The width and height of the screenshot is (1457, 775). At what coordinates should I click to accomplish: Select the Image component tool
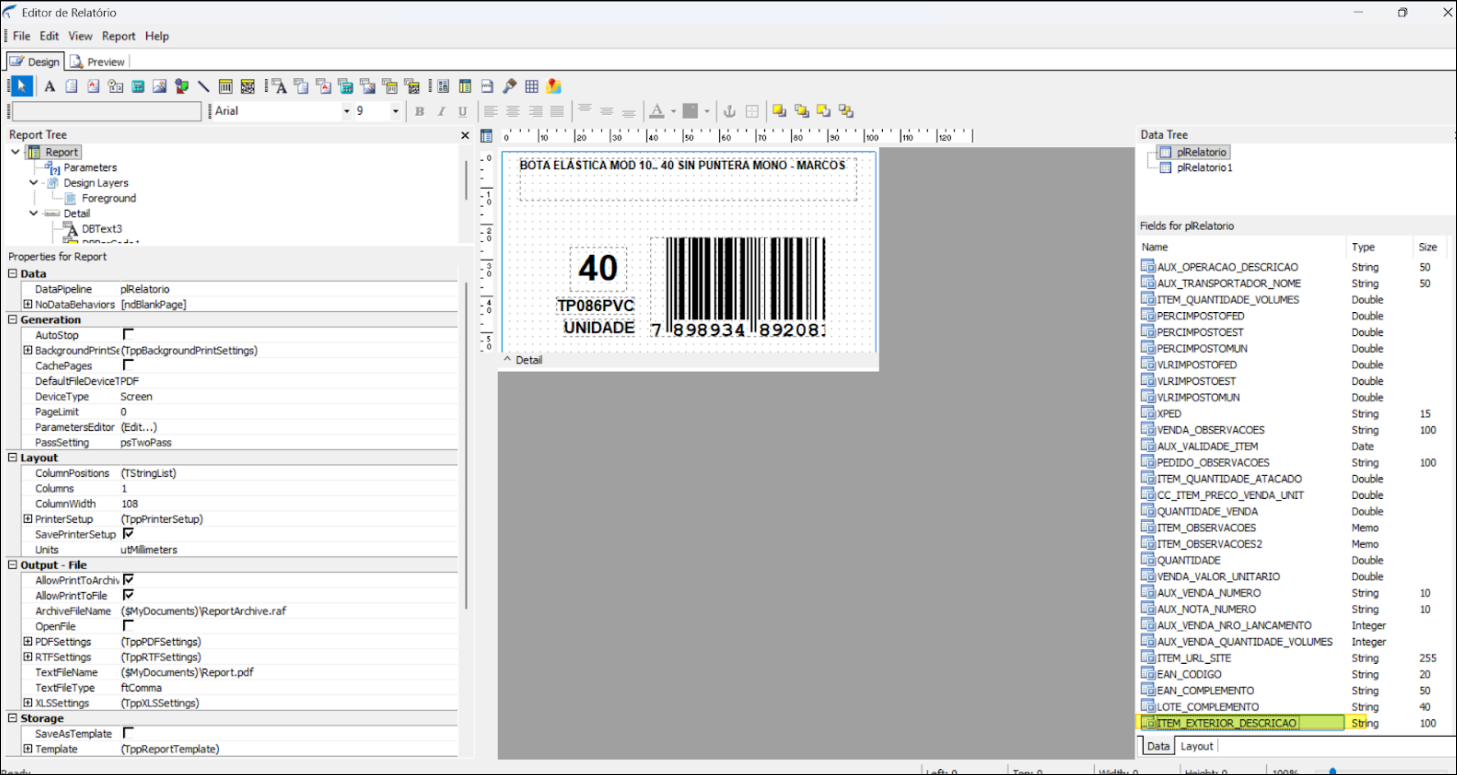(x=159, y=86)
